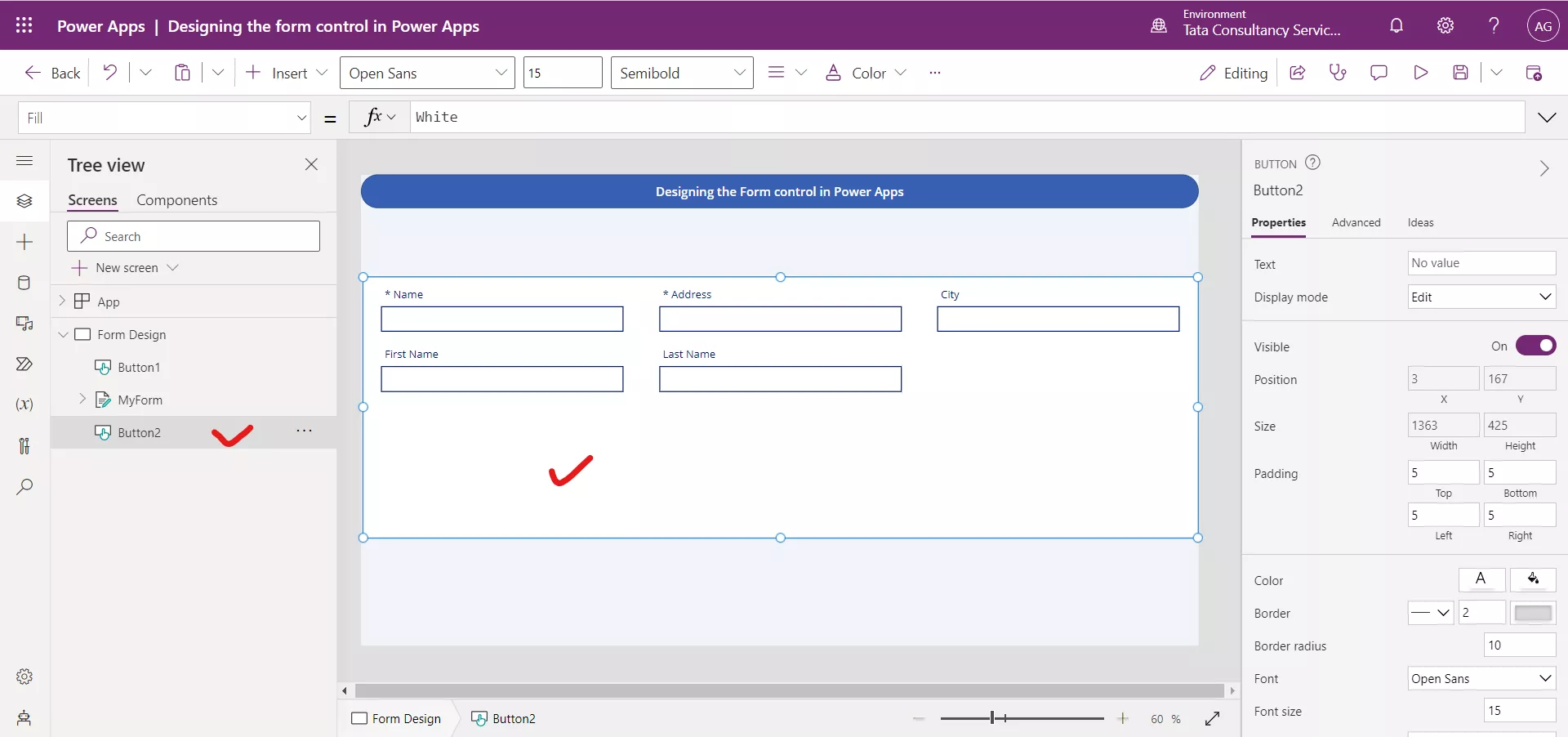Collapse the Form Design tree node

tap(64, 334)
